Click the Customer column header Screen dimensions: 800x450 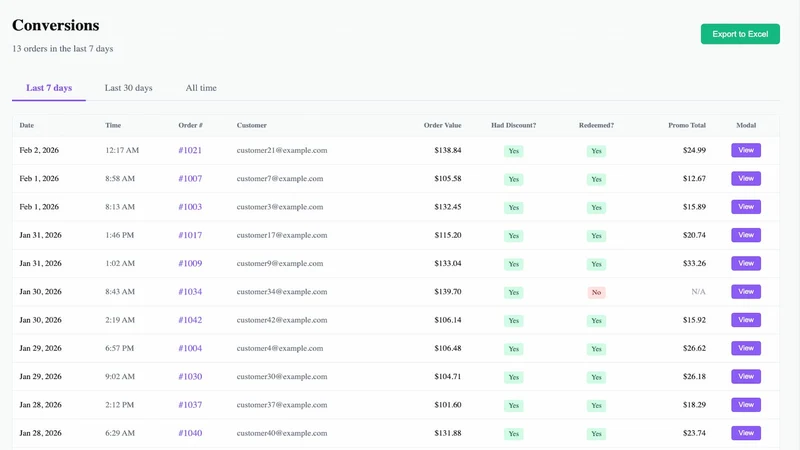pos(252,125)
